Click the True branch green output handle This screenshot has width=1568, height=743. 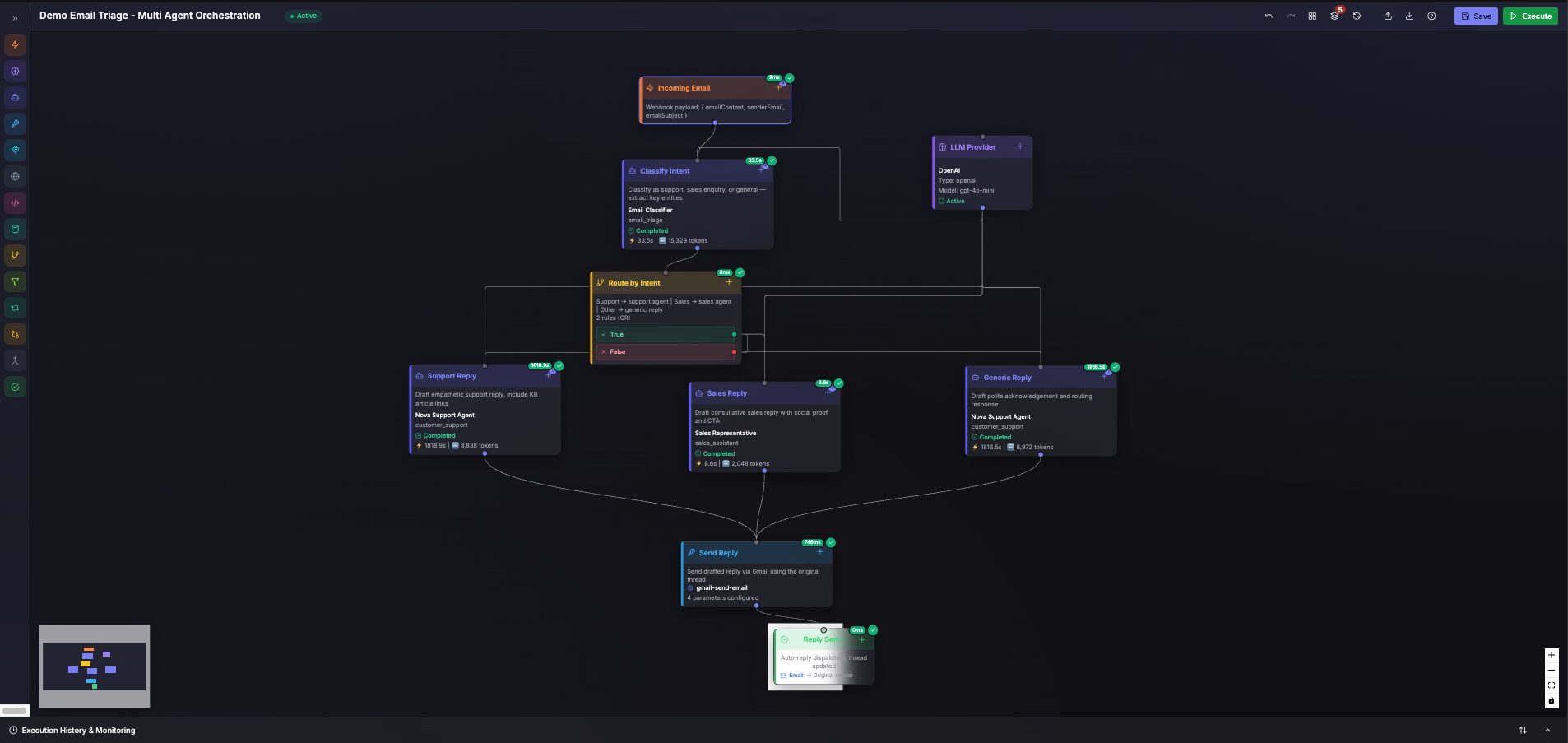(734, 334)
